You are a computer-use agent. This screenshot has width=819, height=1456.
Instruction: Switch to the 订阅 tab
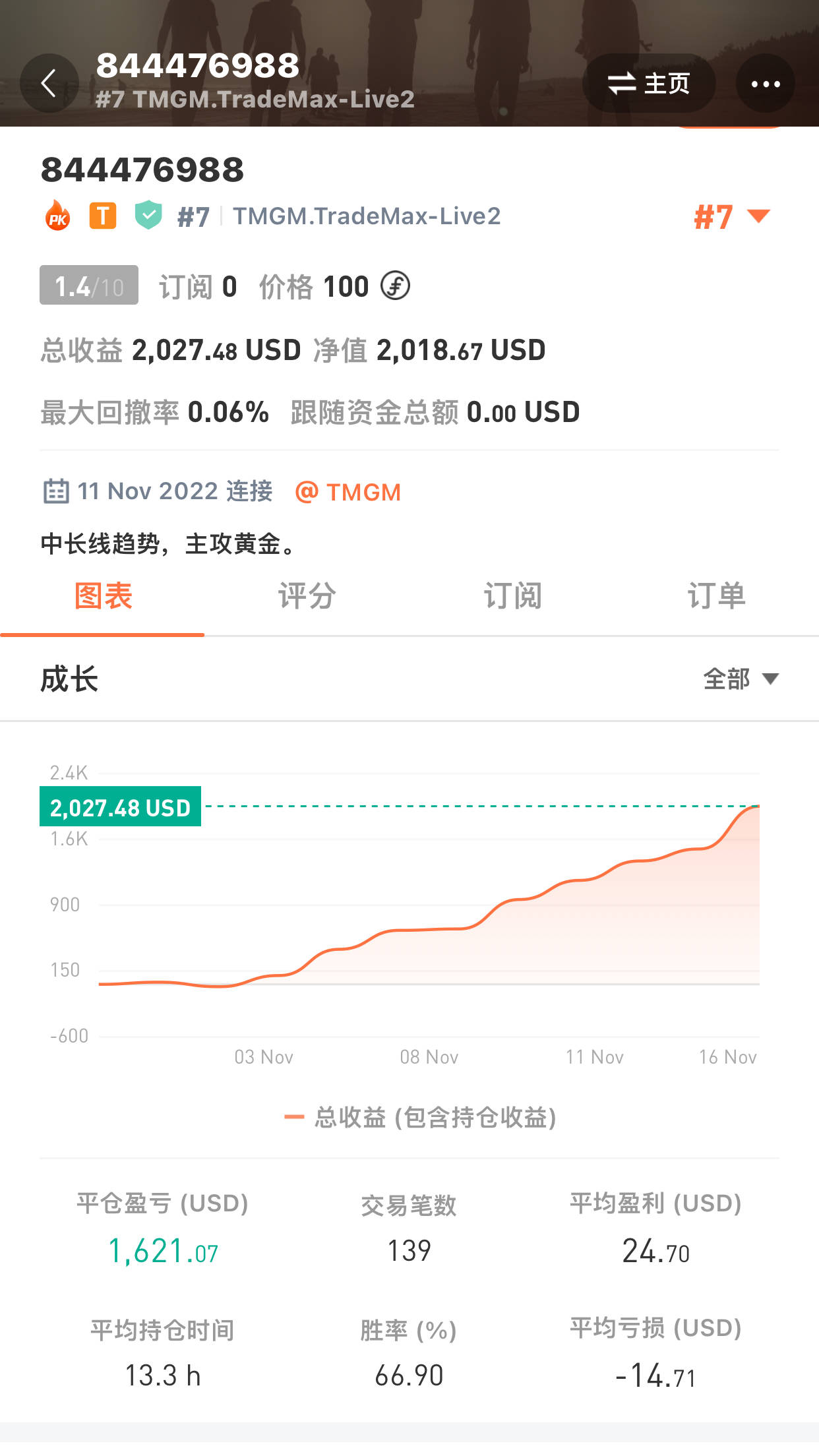click(x=512, y=595)
